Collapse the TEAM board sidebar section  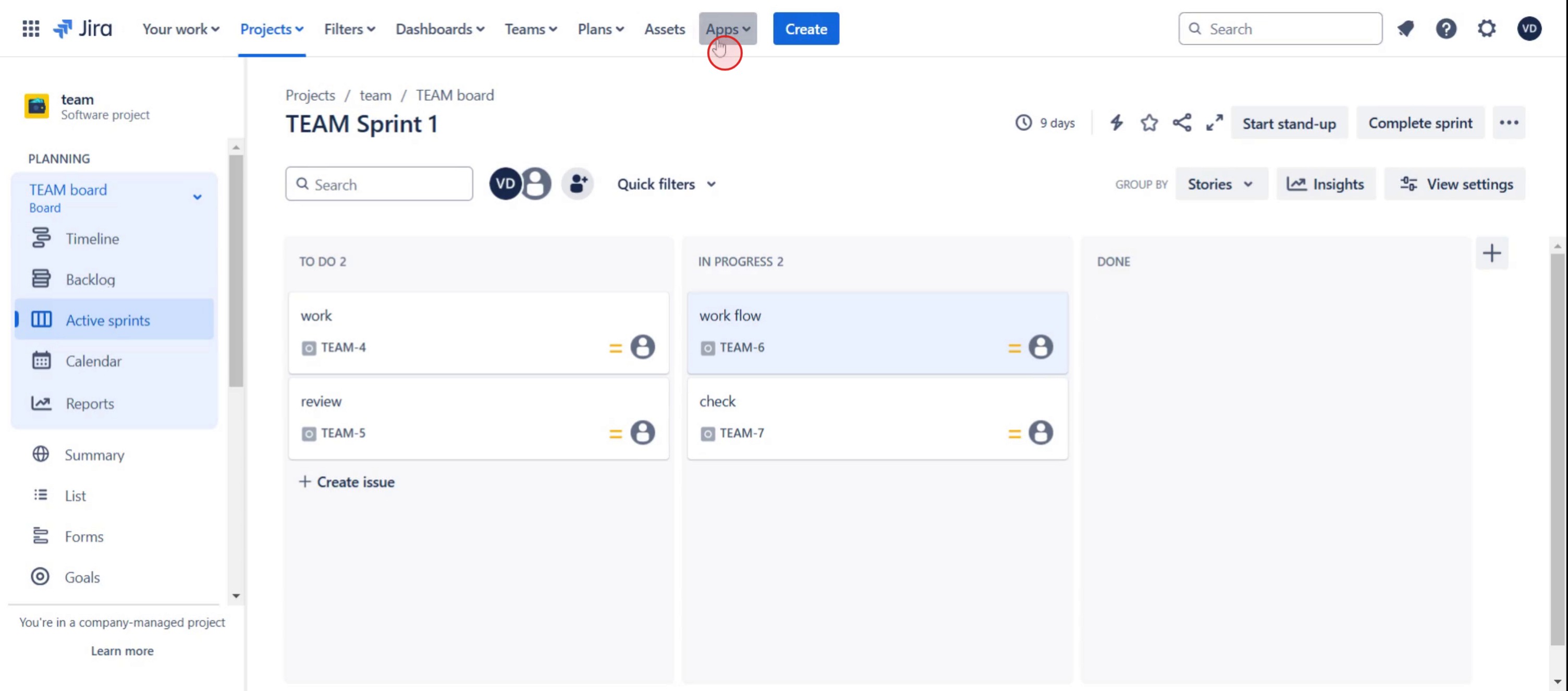(x=197, y=197)
